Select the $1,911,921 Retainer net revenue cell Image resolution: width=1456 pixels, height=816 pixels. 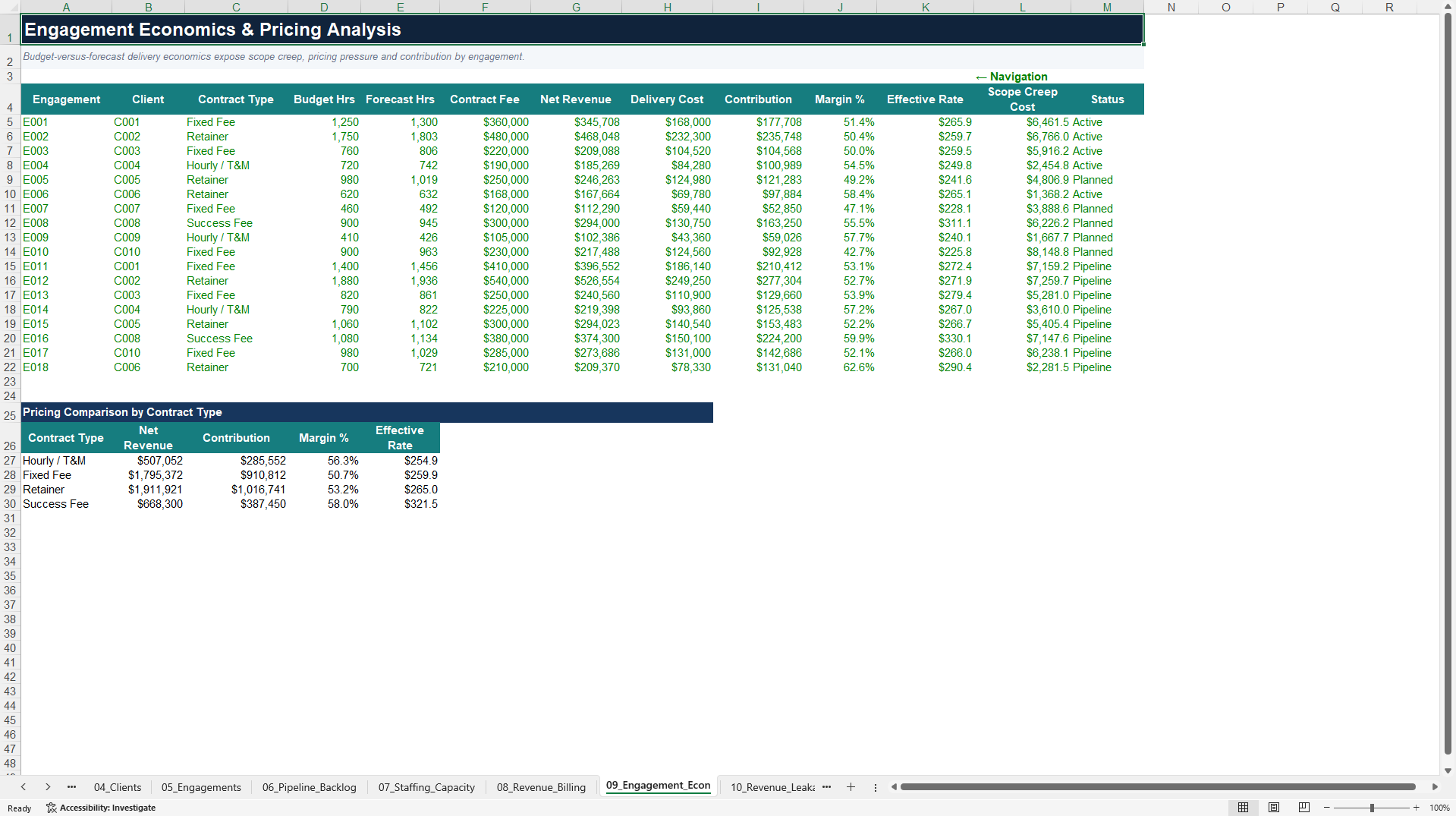148,490
